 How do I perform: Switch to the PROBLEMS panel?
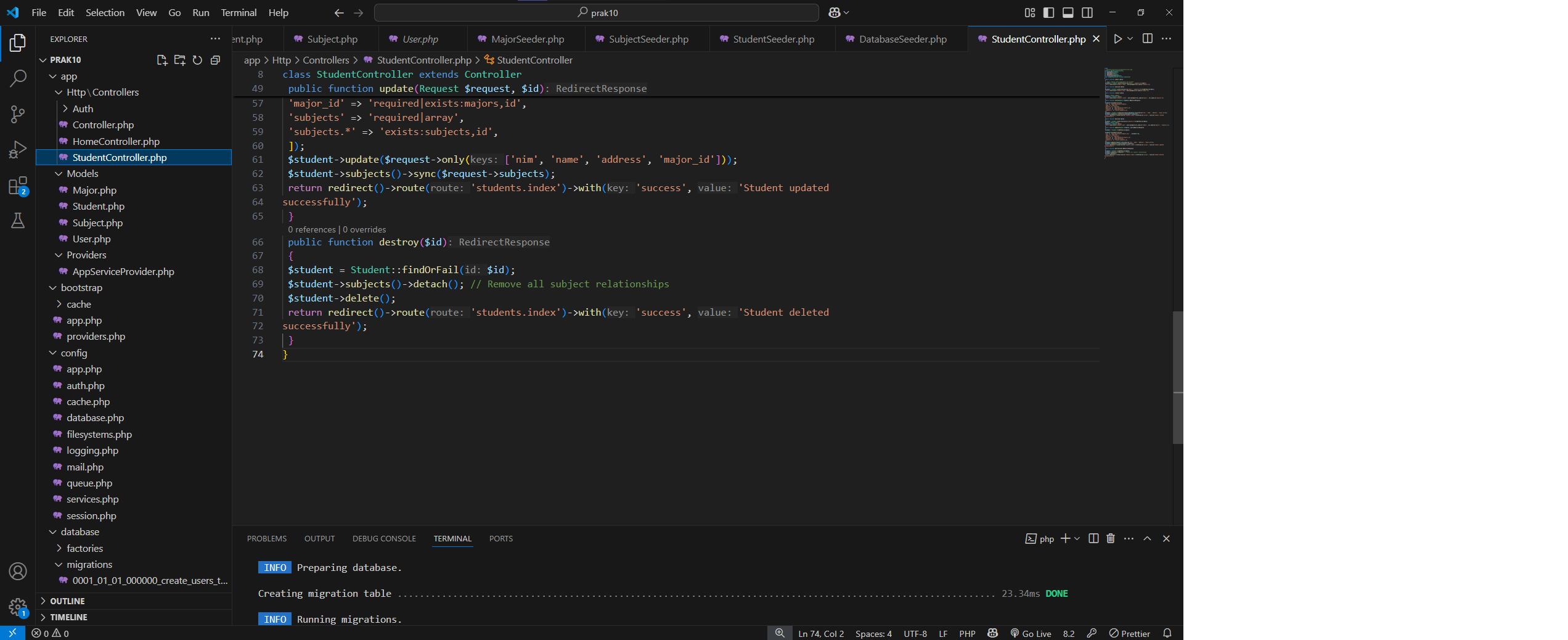267,538
